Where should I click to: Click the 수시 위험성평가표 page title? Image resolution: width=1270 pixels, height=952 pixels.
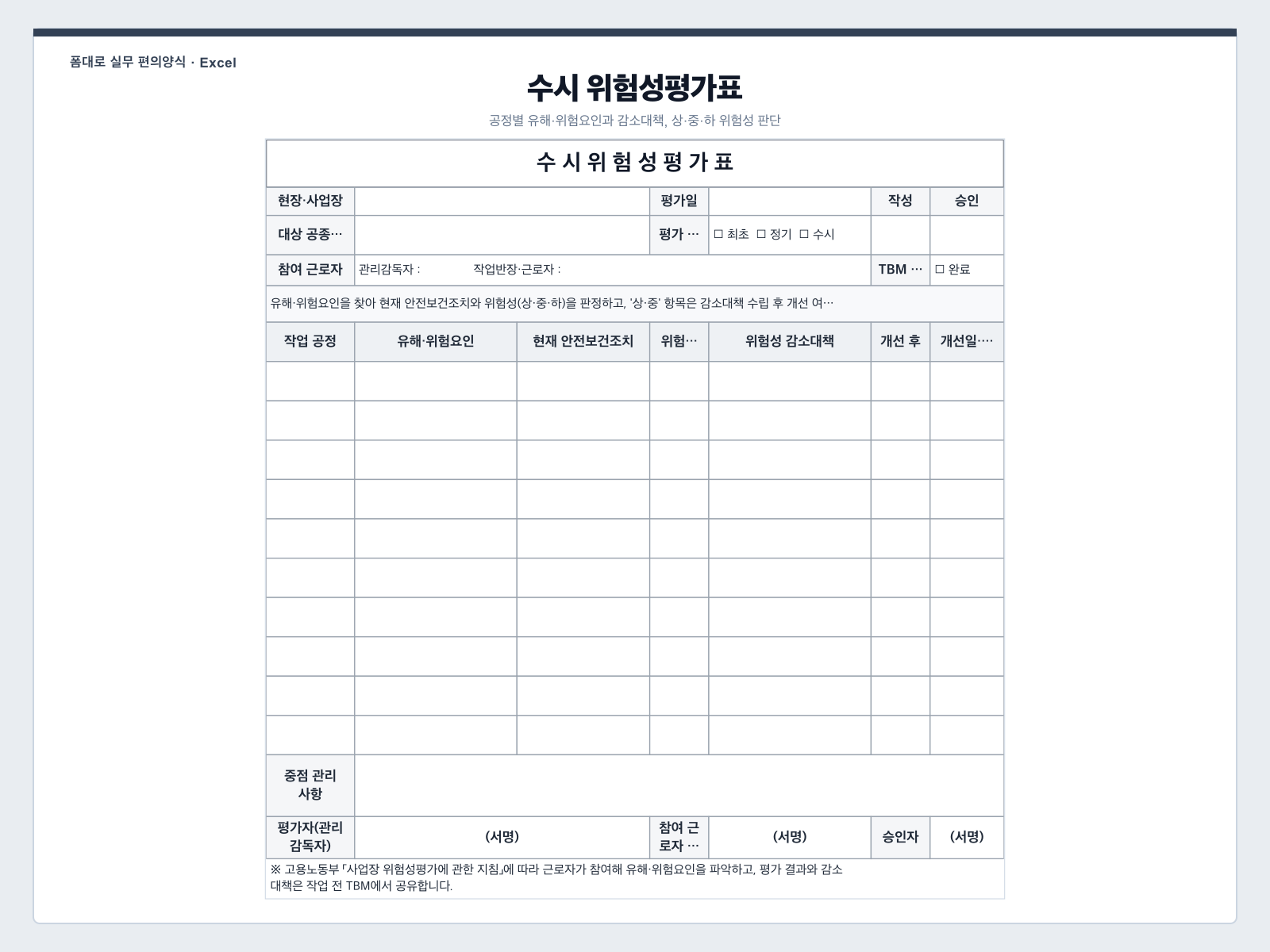[x=635, y=88]
